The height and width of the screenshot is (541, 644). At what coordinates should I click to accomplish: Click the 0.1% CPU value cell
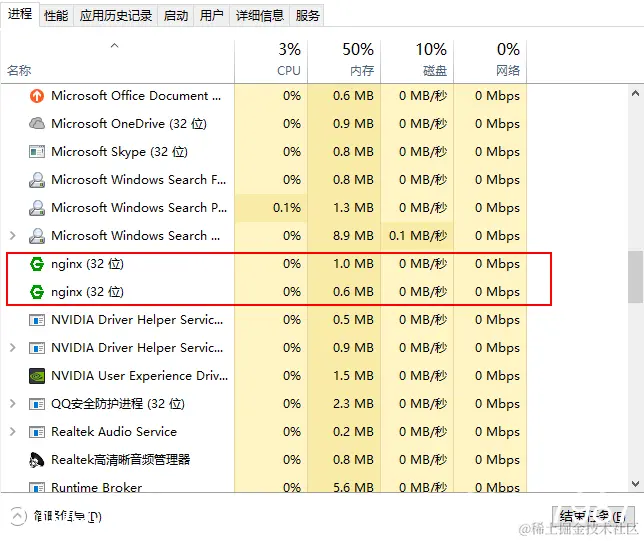click(271, 208)
